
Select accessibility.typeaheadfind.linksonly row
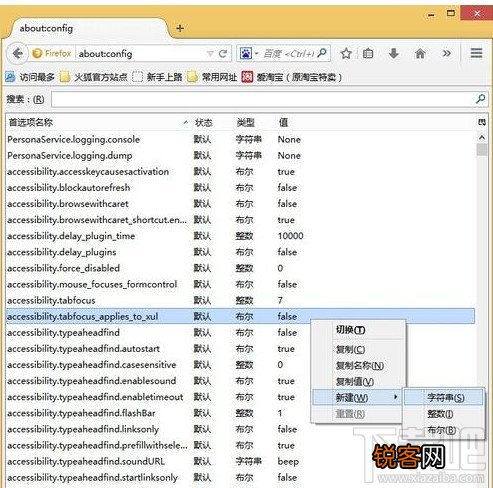click(240, 429)
